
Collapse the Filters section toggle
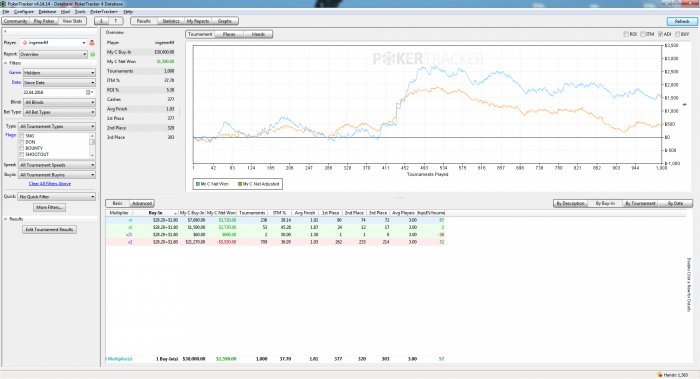[x=6, y=63]
